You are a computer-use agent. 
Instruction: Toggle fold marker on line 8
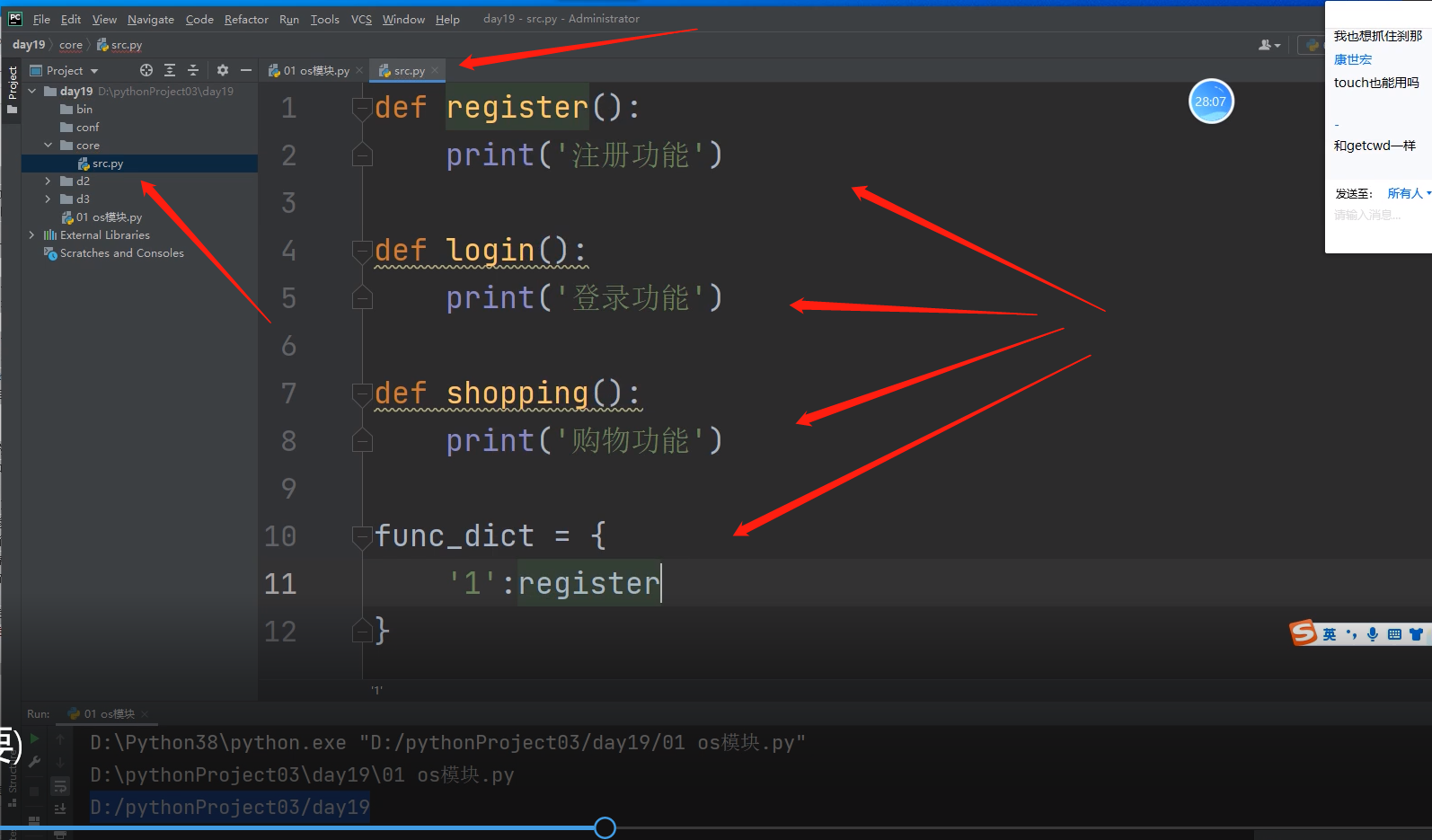[362, 441]
